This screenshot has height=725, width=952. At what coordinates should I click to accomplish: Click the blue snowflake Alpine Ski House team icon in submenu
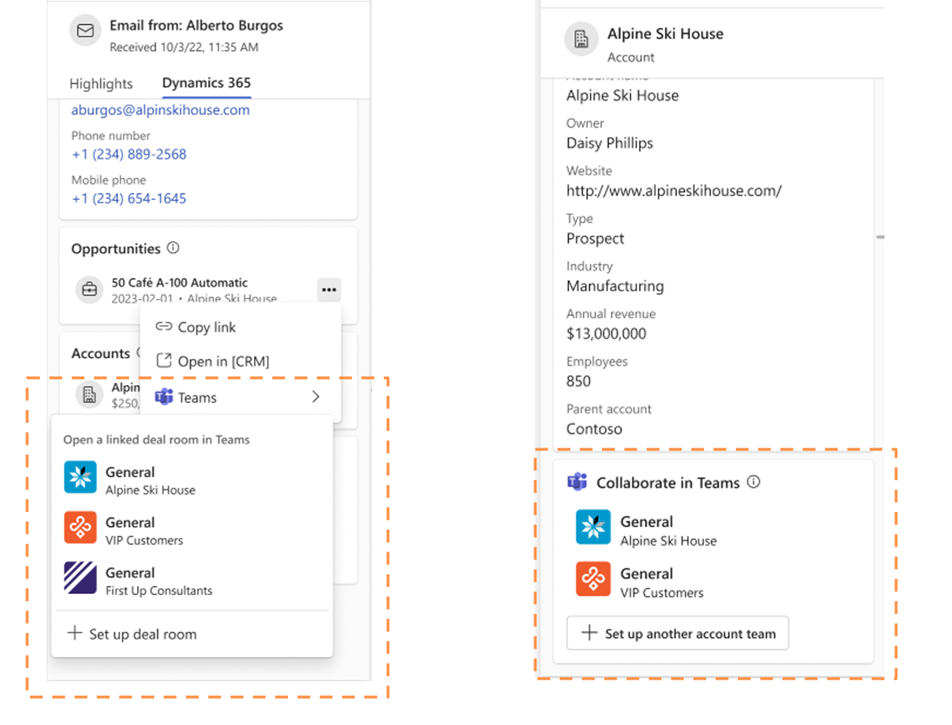(x=80, y=477)
